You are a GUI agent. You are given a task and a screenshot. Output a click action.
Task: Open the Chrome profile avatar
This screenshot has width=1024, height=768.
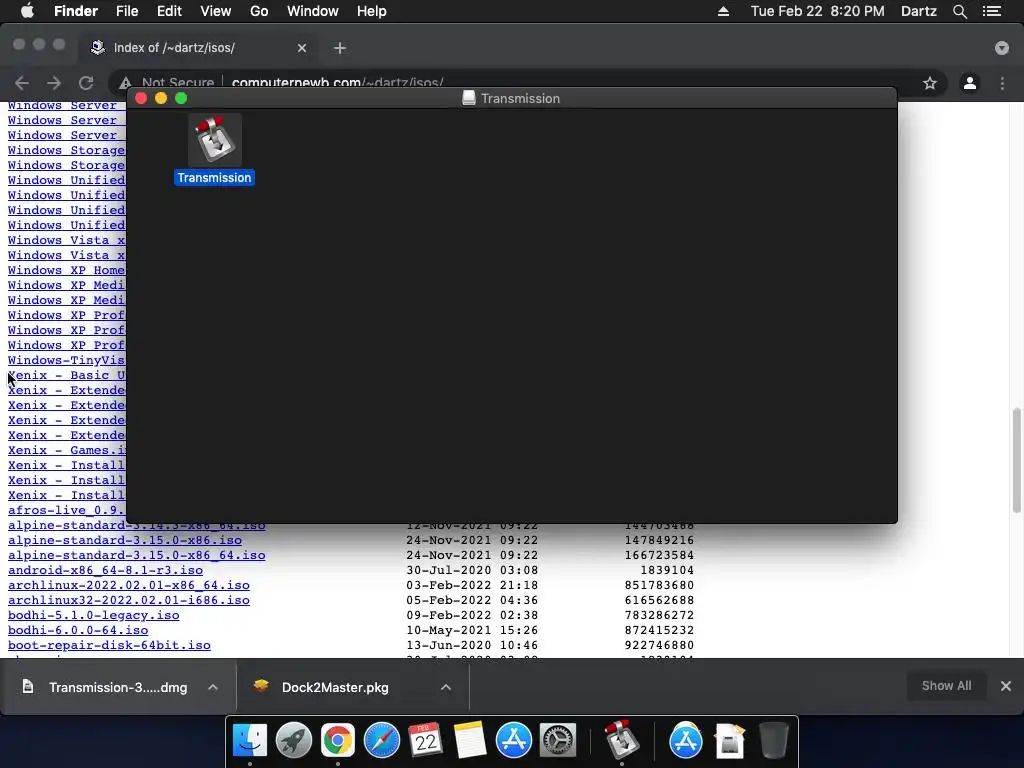click(x=970, y=83)
